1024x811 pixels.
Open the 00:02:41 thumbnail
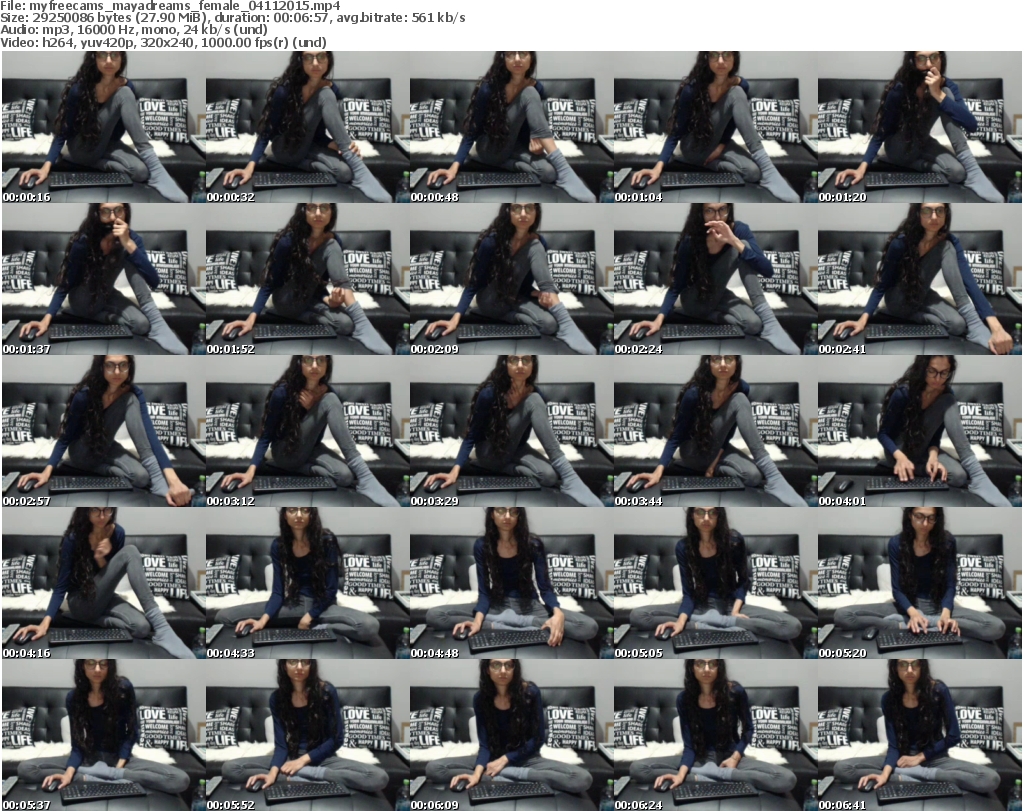(920, 279)
